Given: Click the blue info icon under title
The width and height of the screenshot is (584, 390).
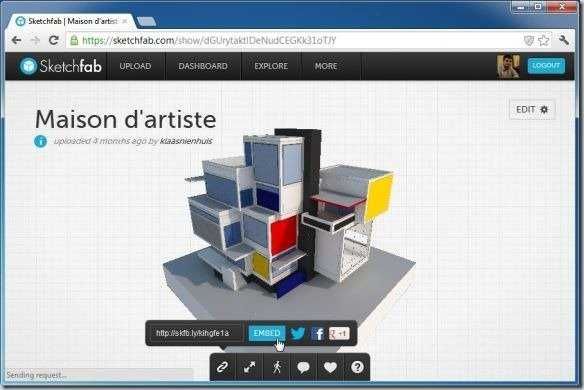Looking at the screenshot, I should pos(41,141).
